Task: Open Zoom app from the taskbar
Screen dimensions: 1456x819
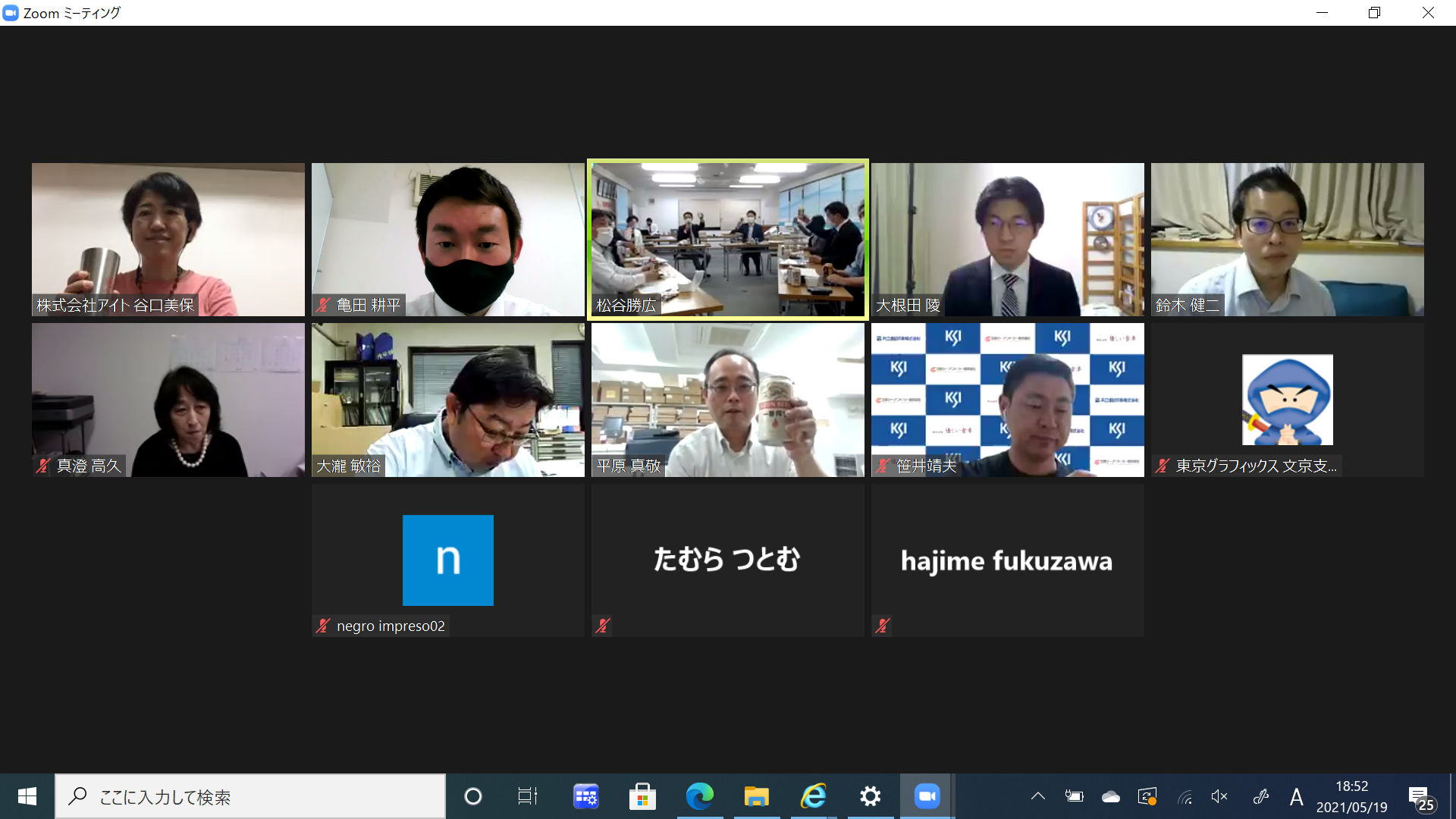Action: (927, 796)
